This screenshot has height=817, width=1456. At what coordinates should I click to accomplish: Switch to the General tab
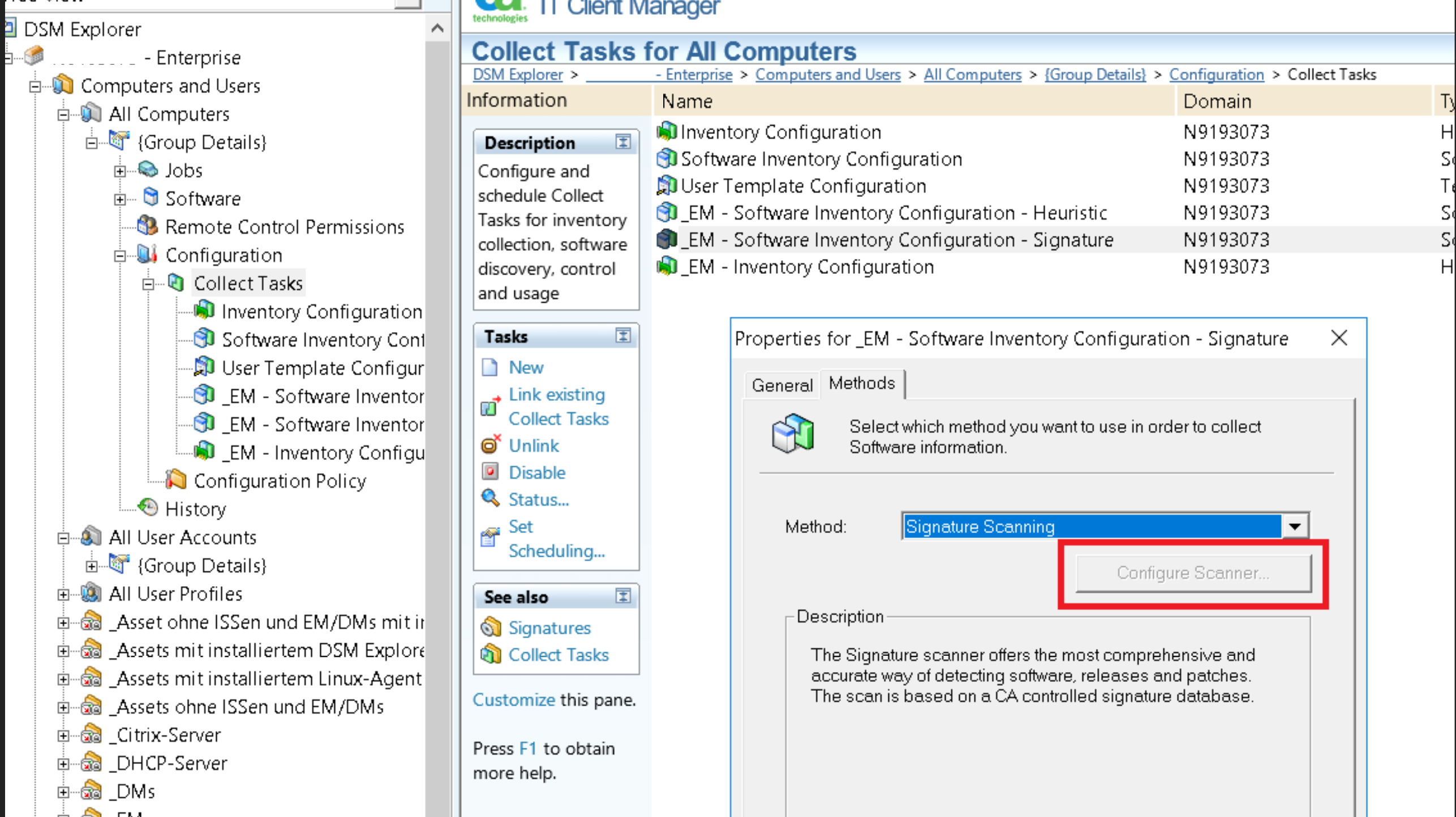coord(781,385)
